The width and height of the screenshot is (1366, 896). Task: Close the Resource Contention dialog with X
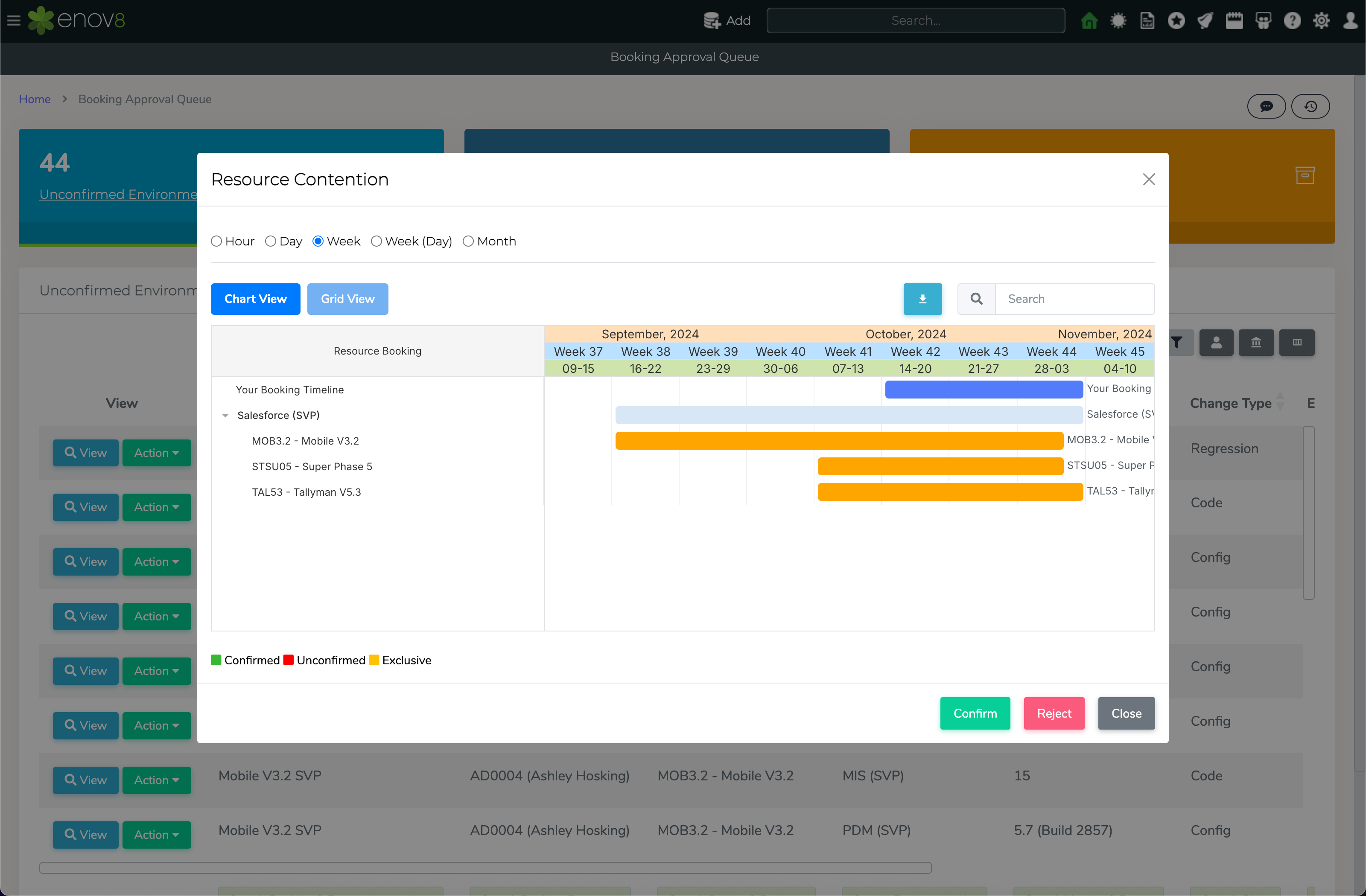click(1148, 180)
